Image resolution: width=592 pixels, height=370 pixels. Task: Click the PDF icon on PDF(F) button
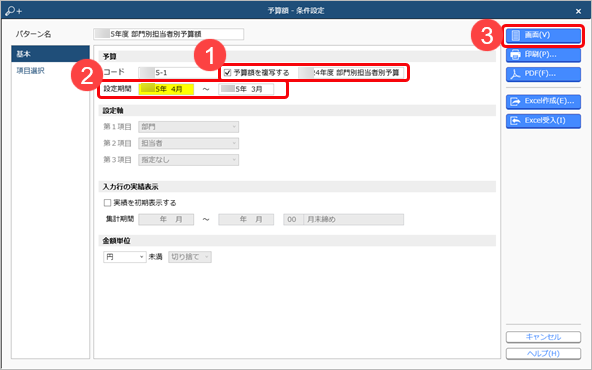tap(515, 74)
